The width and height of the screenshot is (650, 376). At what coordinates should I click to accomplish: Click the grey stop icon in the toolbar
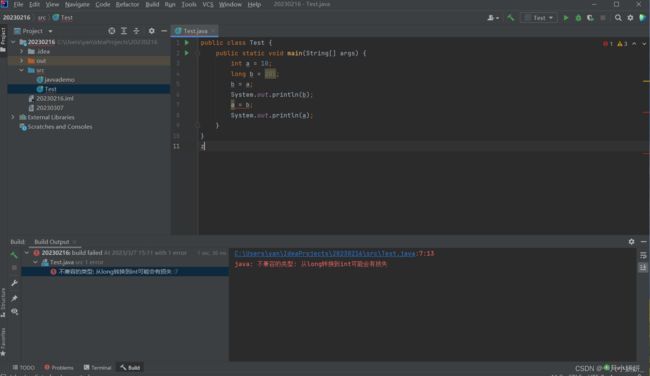click(603, 18)
